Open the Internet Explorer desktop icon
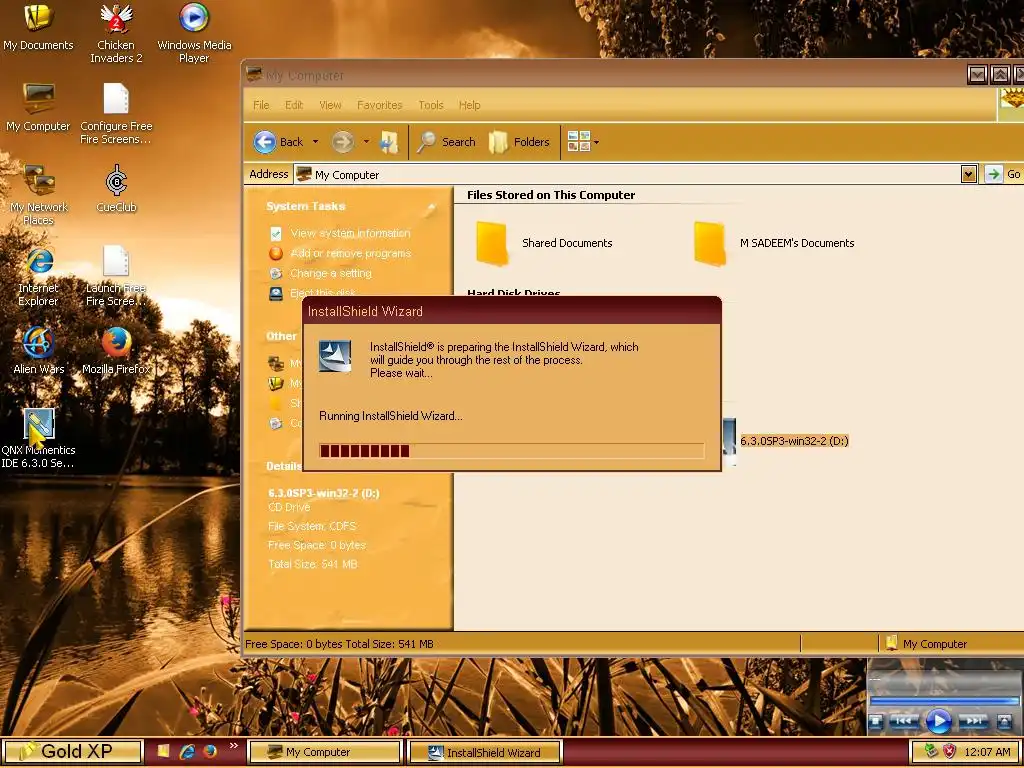 click(39, 276)
